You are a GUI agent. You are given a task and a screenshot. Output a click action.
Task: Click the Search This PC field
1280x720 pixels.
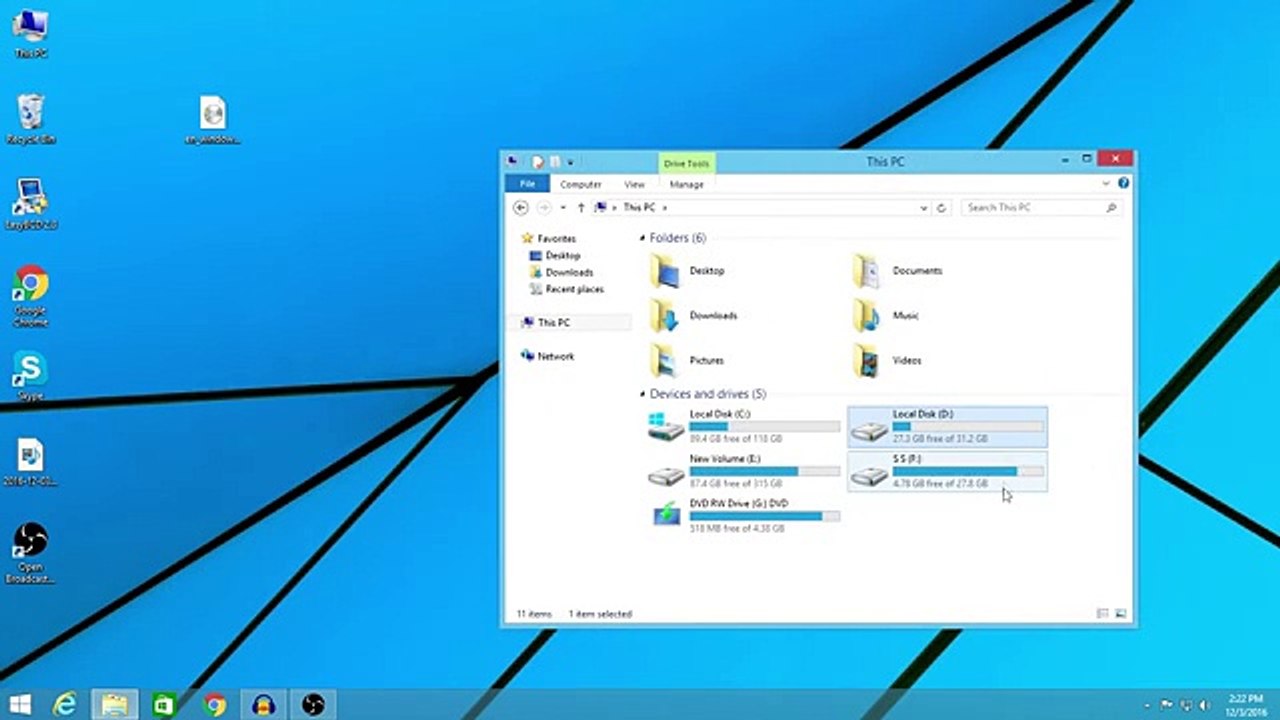1041,208
